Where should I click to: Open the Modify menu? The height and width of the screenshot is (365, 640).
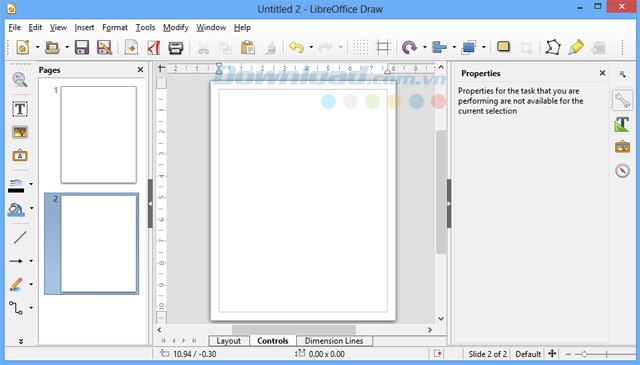(176, 27)
